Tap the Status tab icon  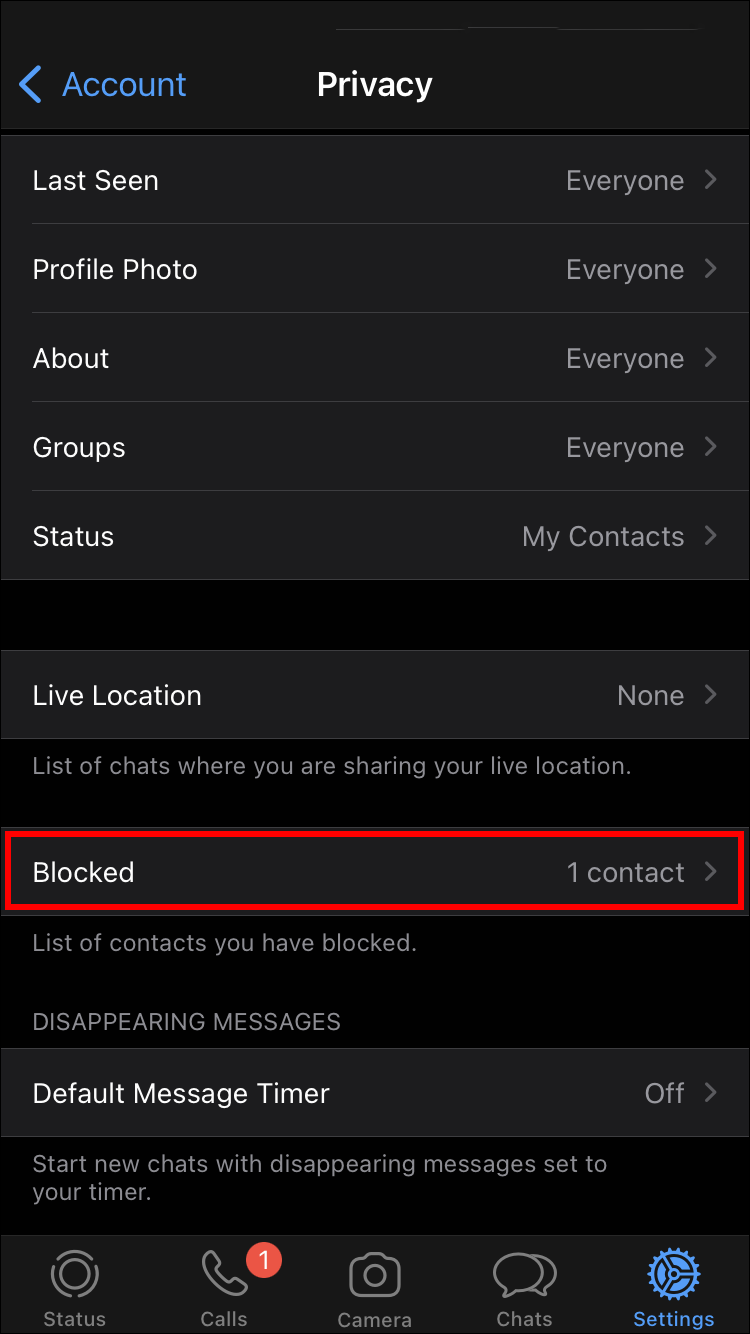pos(74,1276)
